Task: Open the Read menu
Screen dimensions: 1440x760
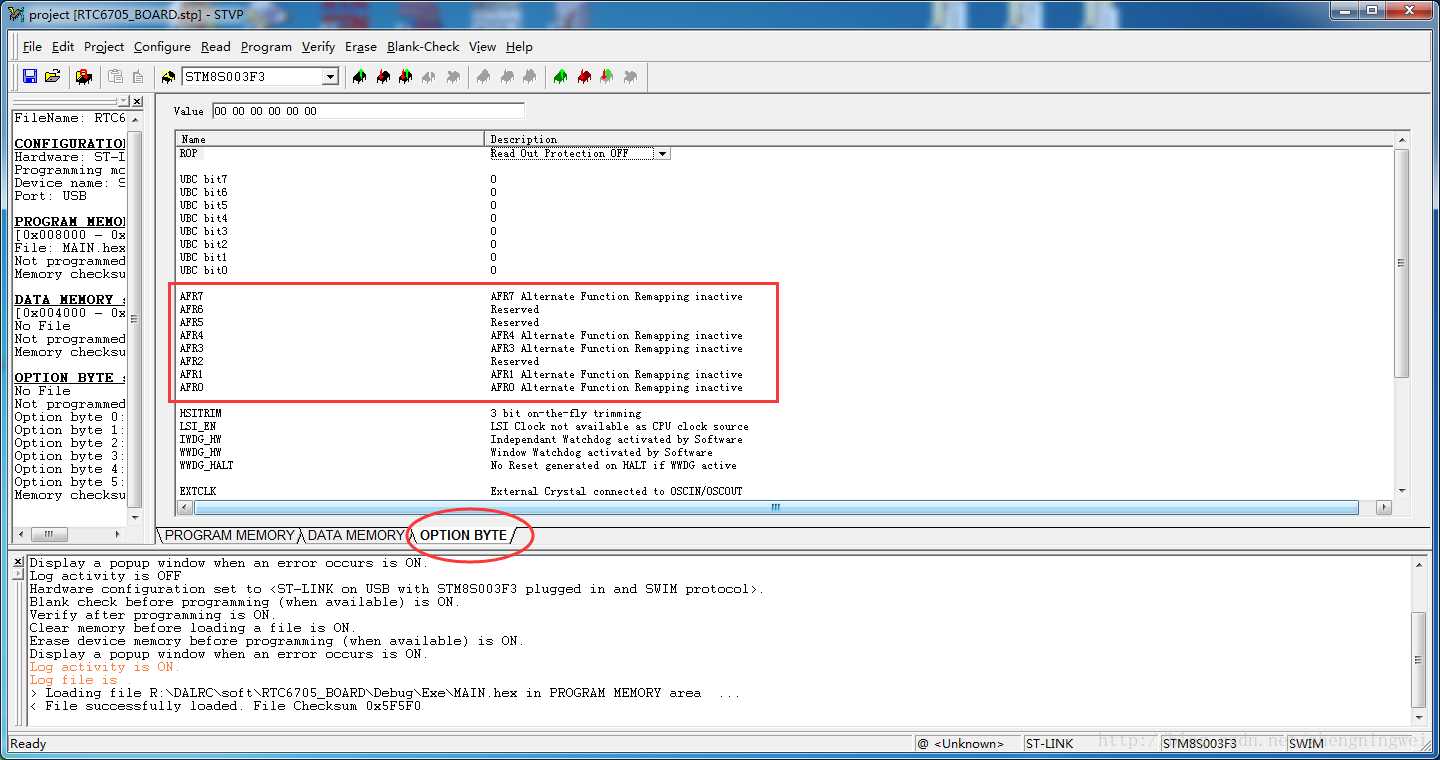Action: [x=215, y=47]
